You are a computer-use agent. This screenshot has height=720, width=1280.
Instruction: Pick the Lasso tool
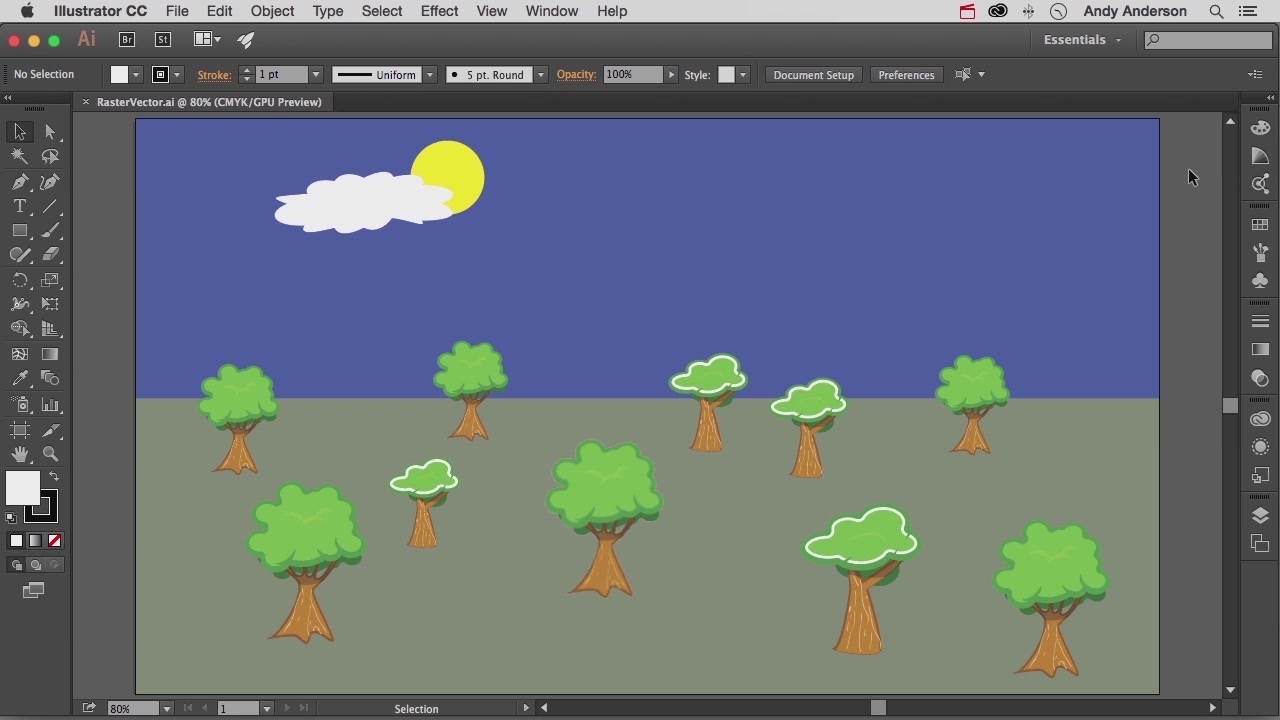[x=50, y=156]
